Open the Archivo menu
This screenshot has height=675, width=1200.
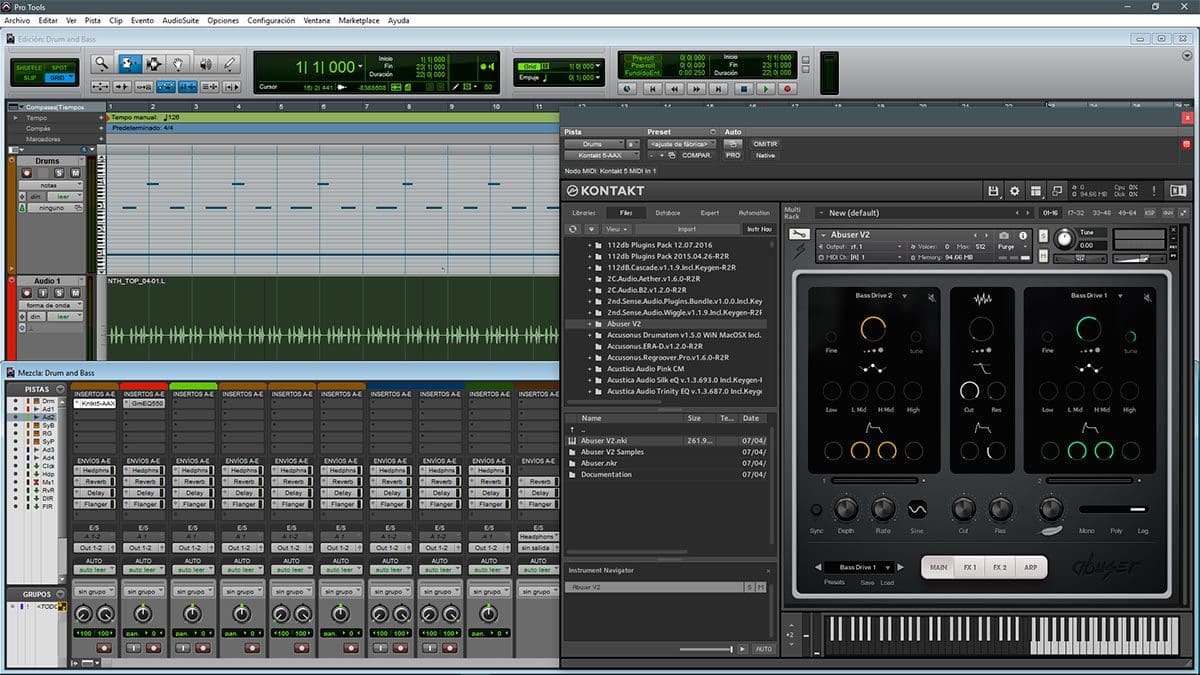tap(17, 20)
